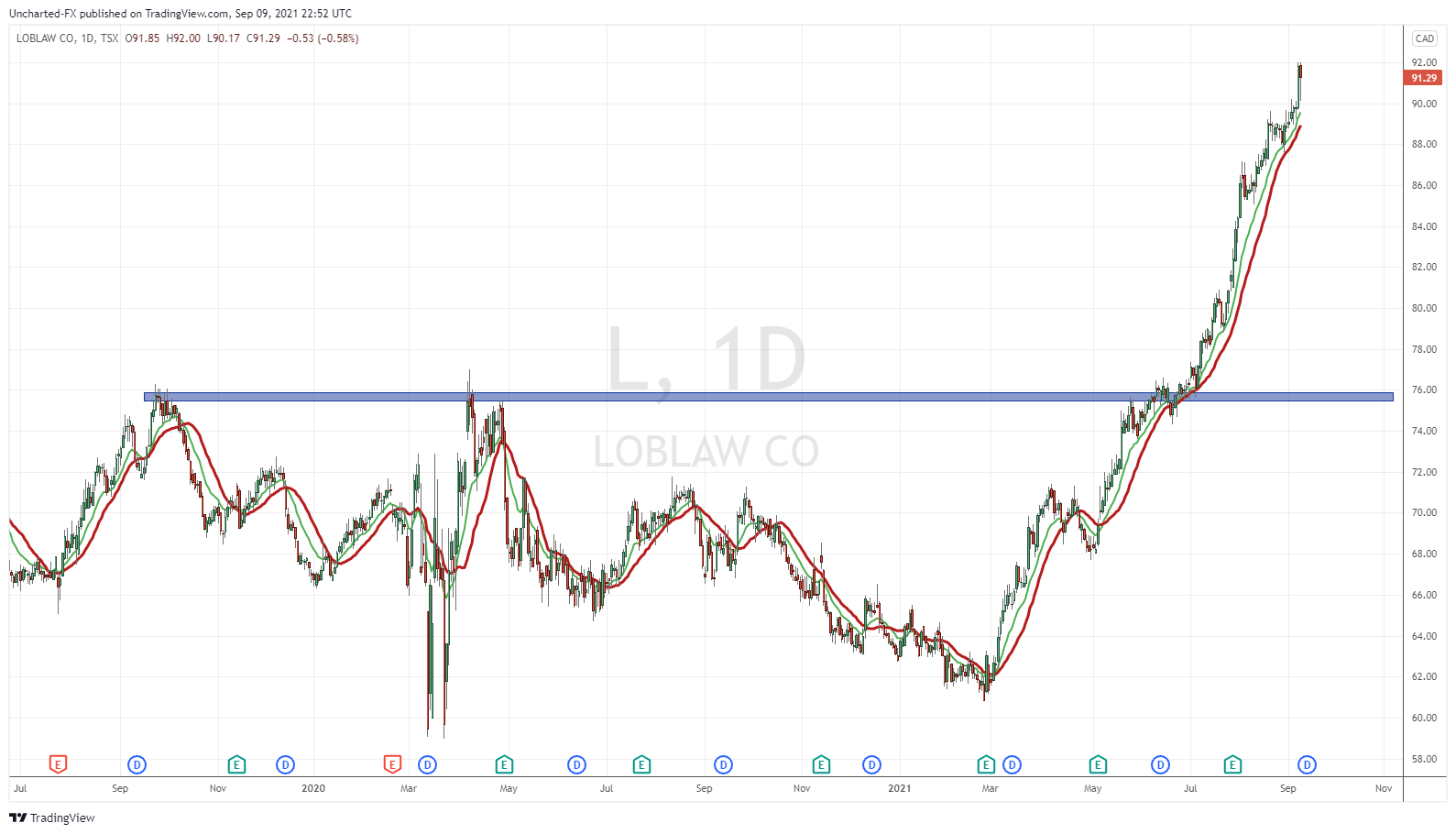Click the 92.00 price axis label

pos(1424,62)
